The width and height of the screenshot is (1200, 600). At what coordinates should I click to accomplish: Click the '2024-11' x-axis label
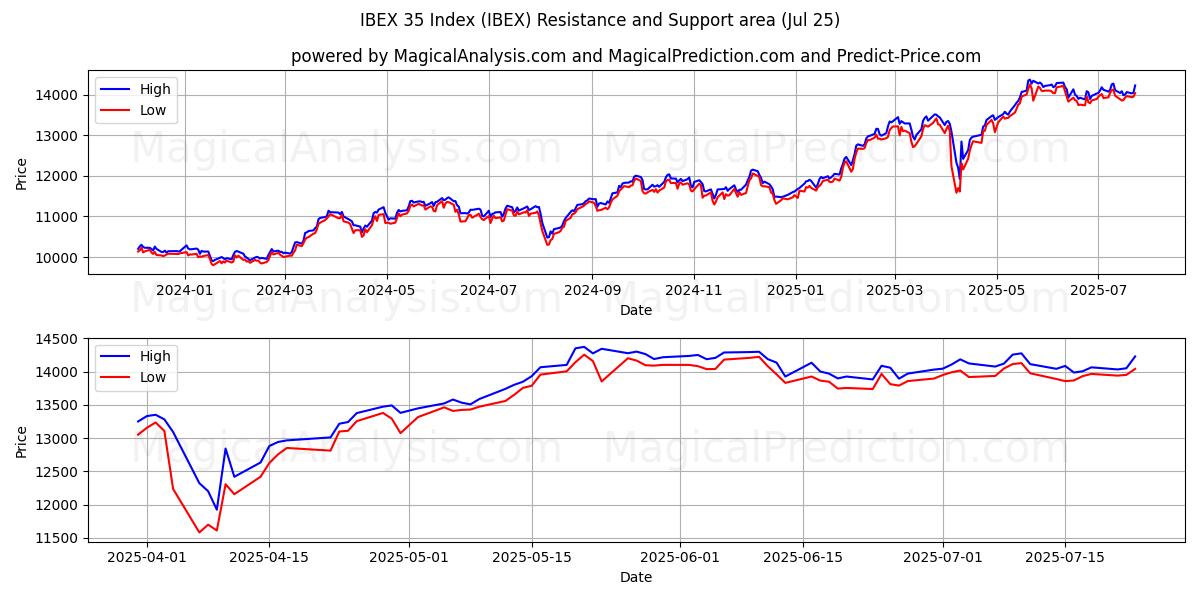coord(694,290)
